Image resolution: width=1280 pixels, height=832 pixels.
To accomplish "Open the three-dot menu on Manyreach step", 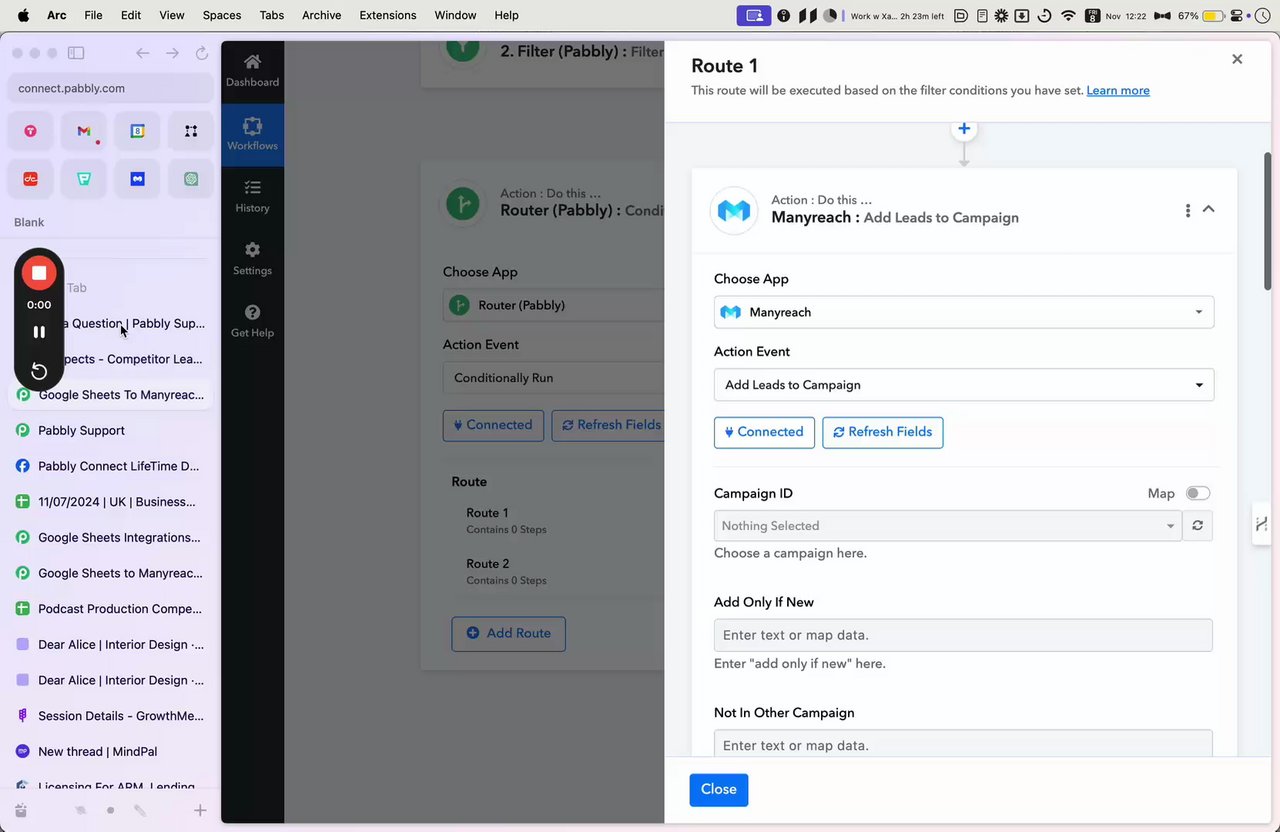I will pos(1187,210).
